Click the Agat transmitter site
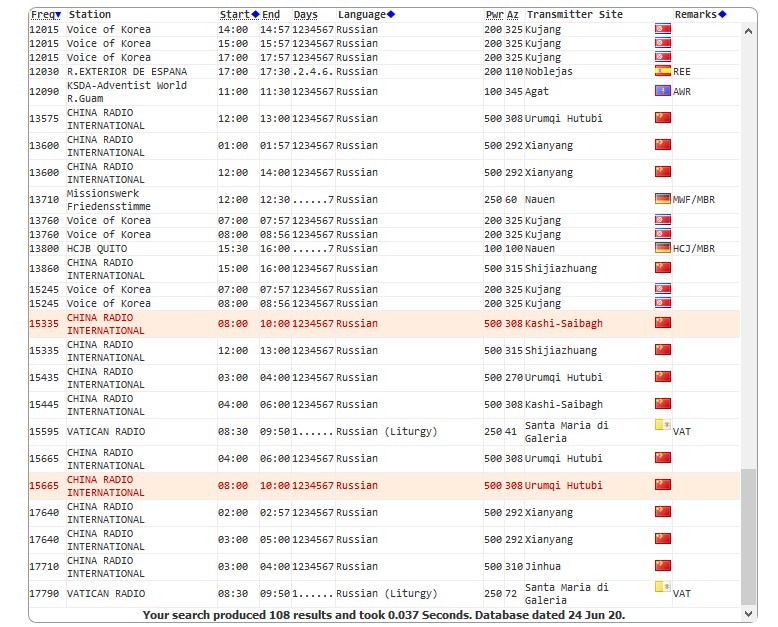Image resolution: width=778 pixels, height=627 pixels. click(537, 92)
